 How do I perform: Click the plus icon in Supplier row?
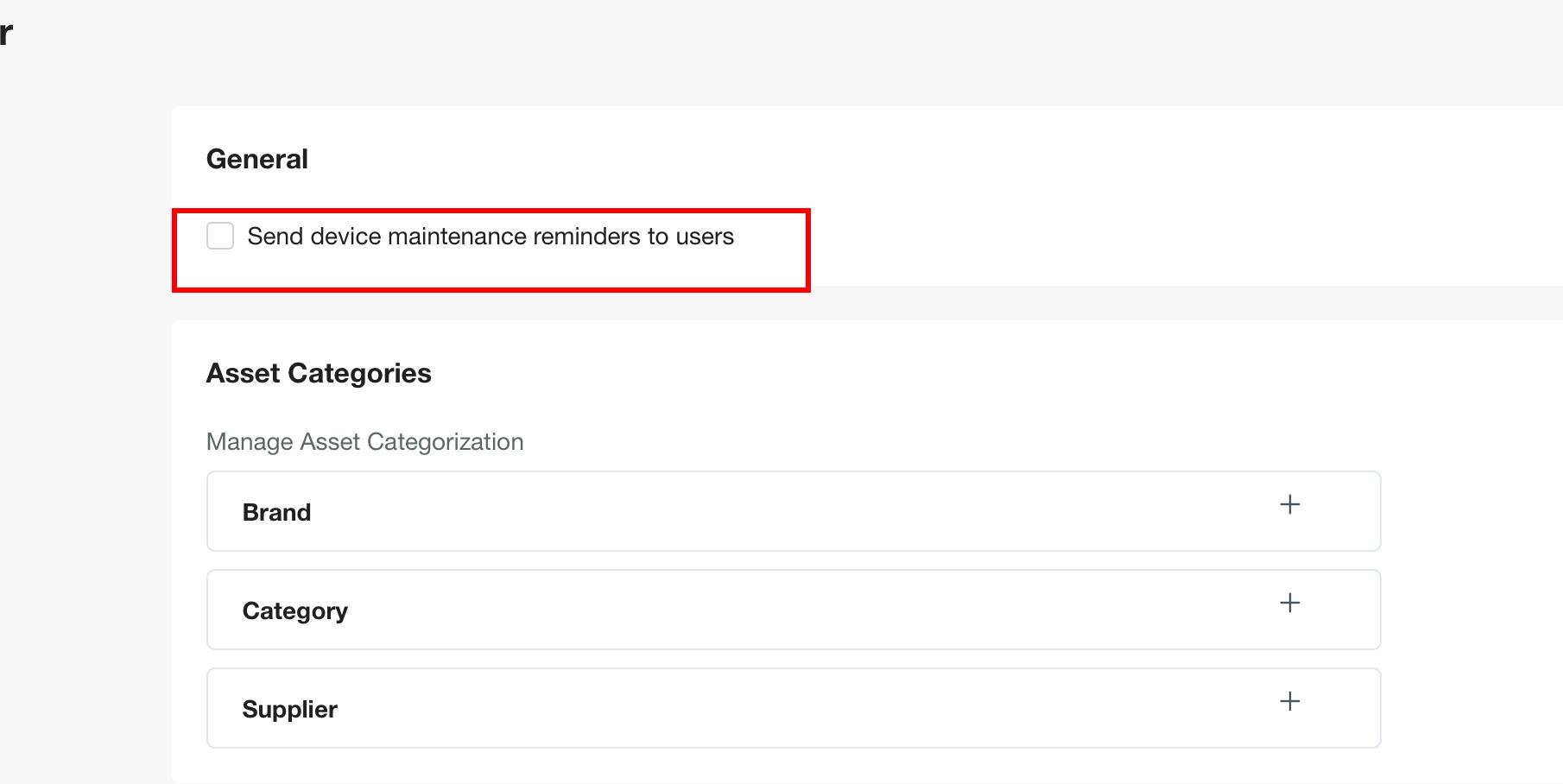[x=1289, y=701]
